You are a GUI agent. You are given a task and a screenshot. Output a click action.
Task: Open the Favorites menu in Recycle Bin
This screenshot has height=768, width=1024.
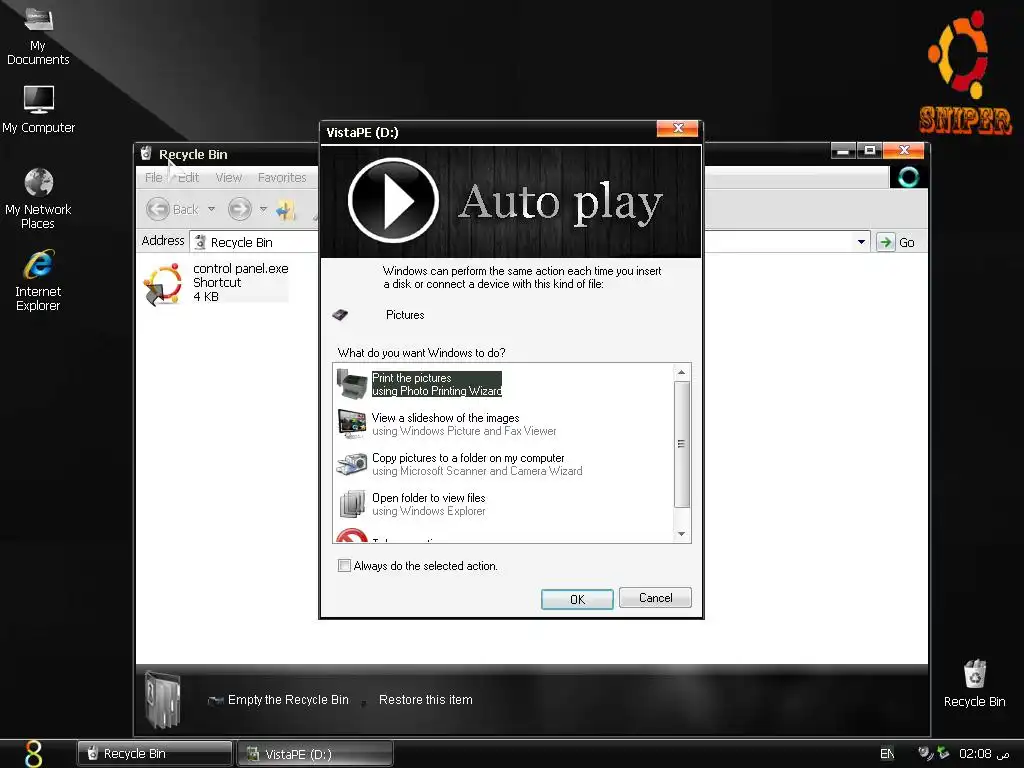click(x=282, y=178)
